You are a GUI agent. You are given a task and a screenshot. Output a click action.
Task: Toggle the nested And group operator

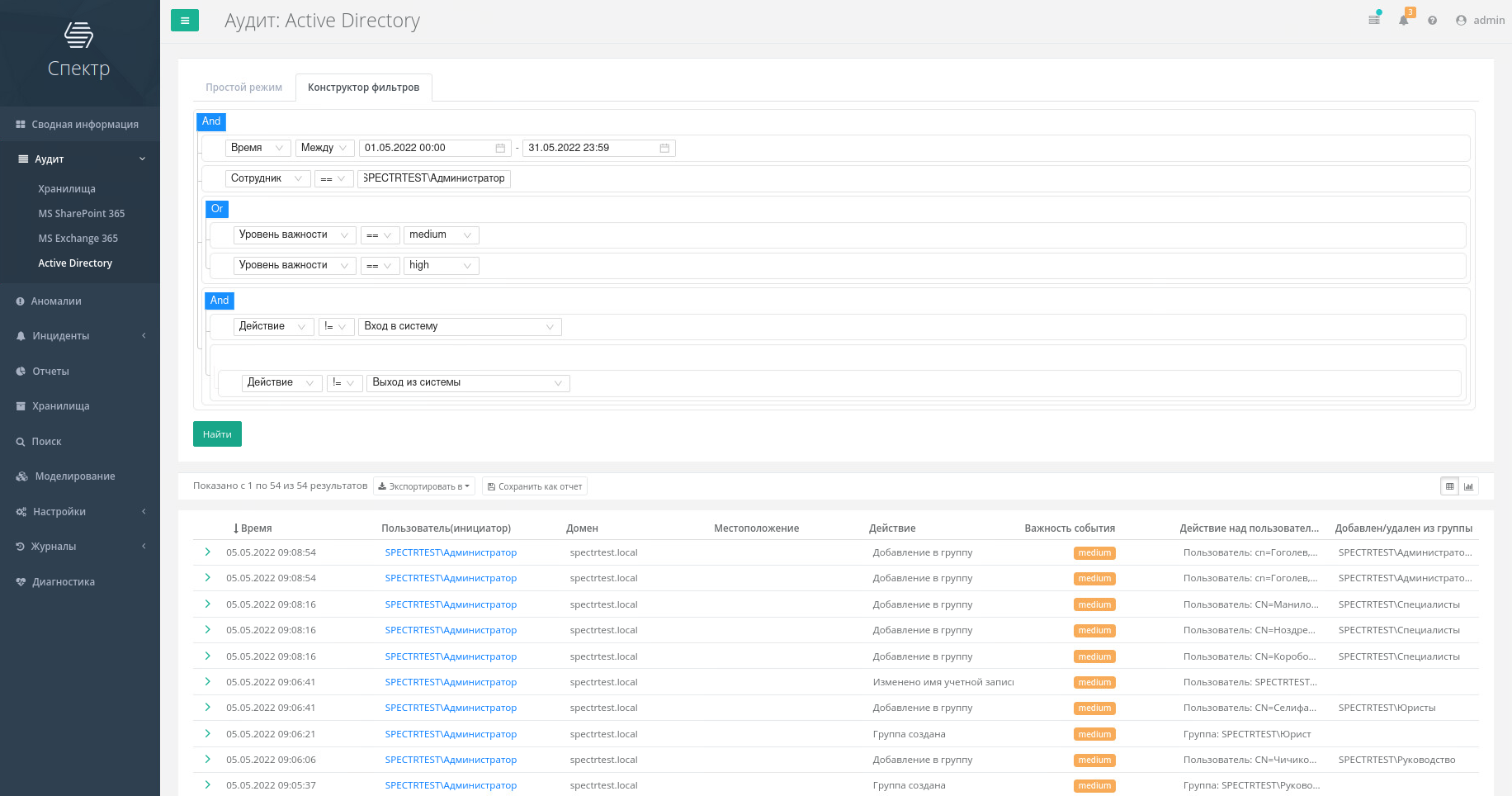[x=220, y=301]
